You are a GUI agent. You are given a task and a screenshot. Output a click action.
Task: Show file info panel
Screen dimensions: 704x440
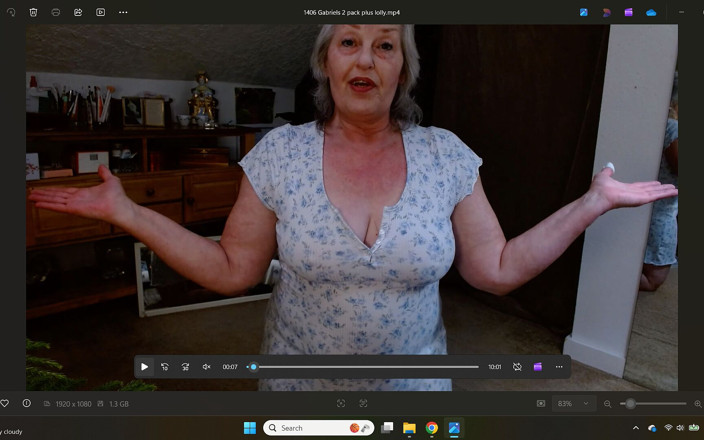(26, 403)
